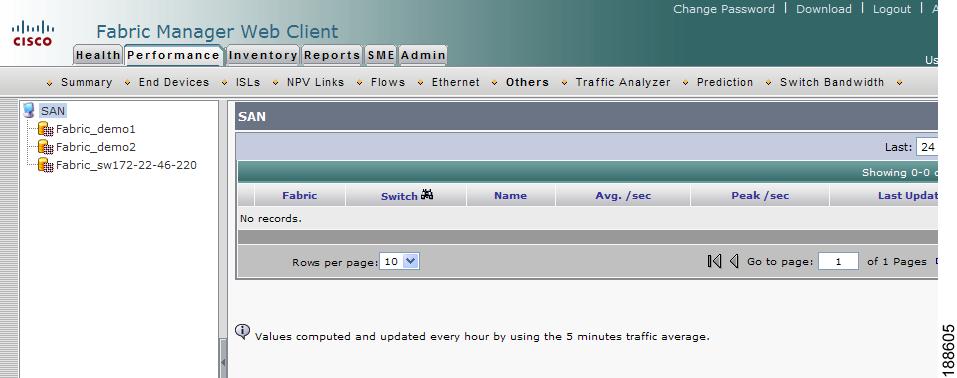The image size is (957, 378).
Task: Click the Download link
Action: [823, 9]
